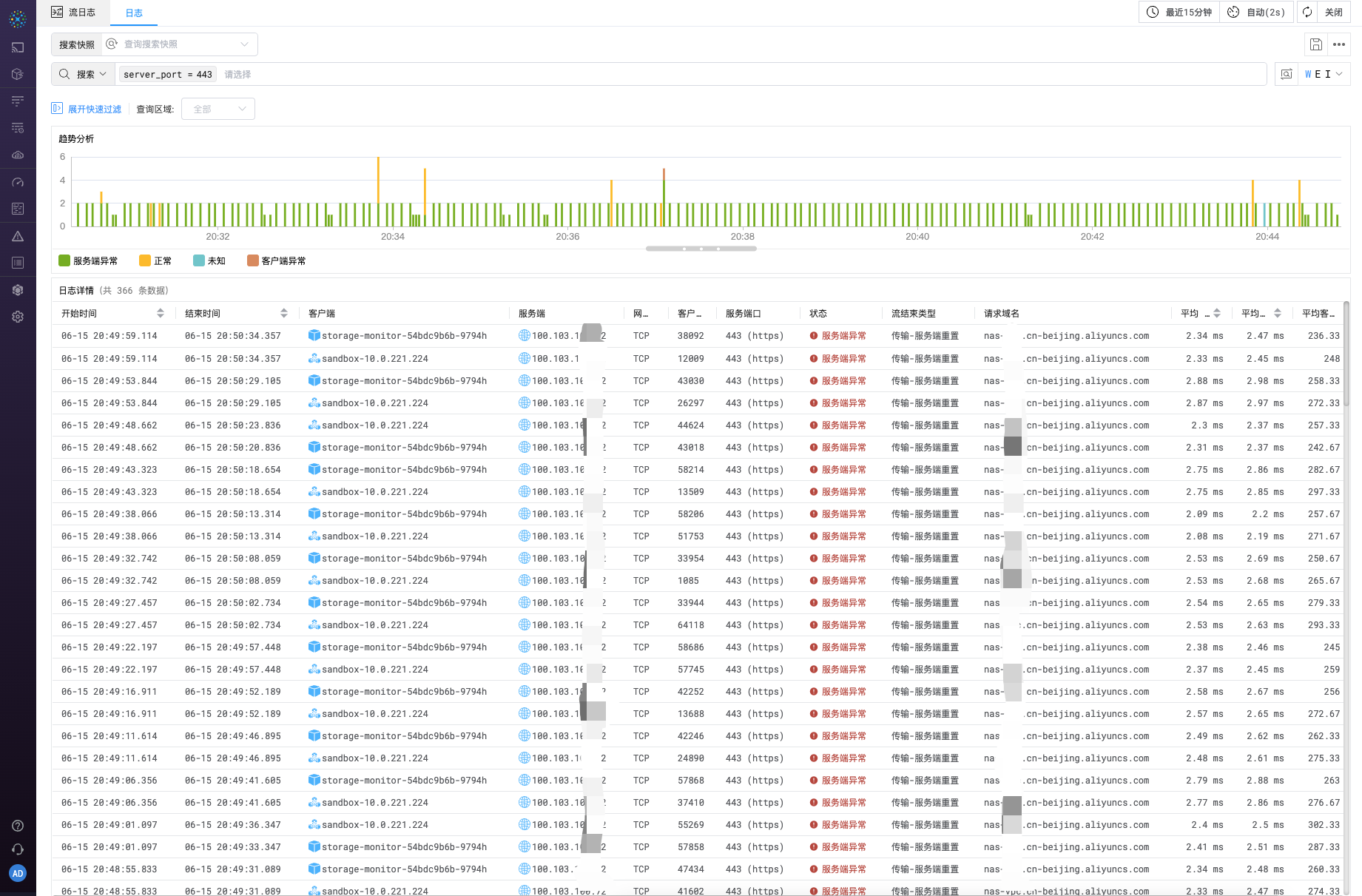The width and height of the screenshot is (1362, 896).
Task: Click the trend chart horizontal zoom slider
Action: pyautogui.click(x=701, y=249)
